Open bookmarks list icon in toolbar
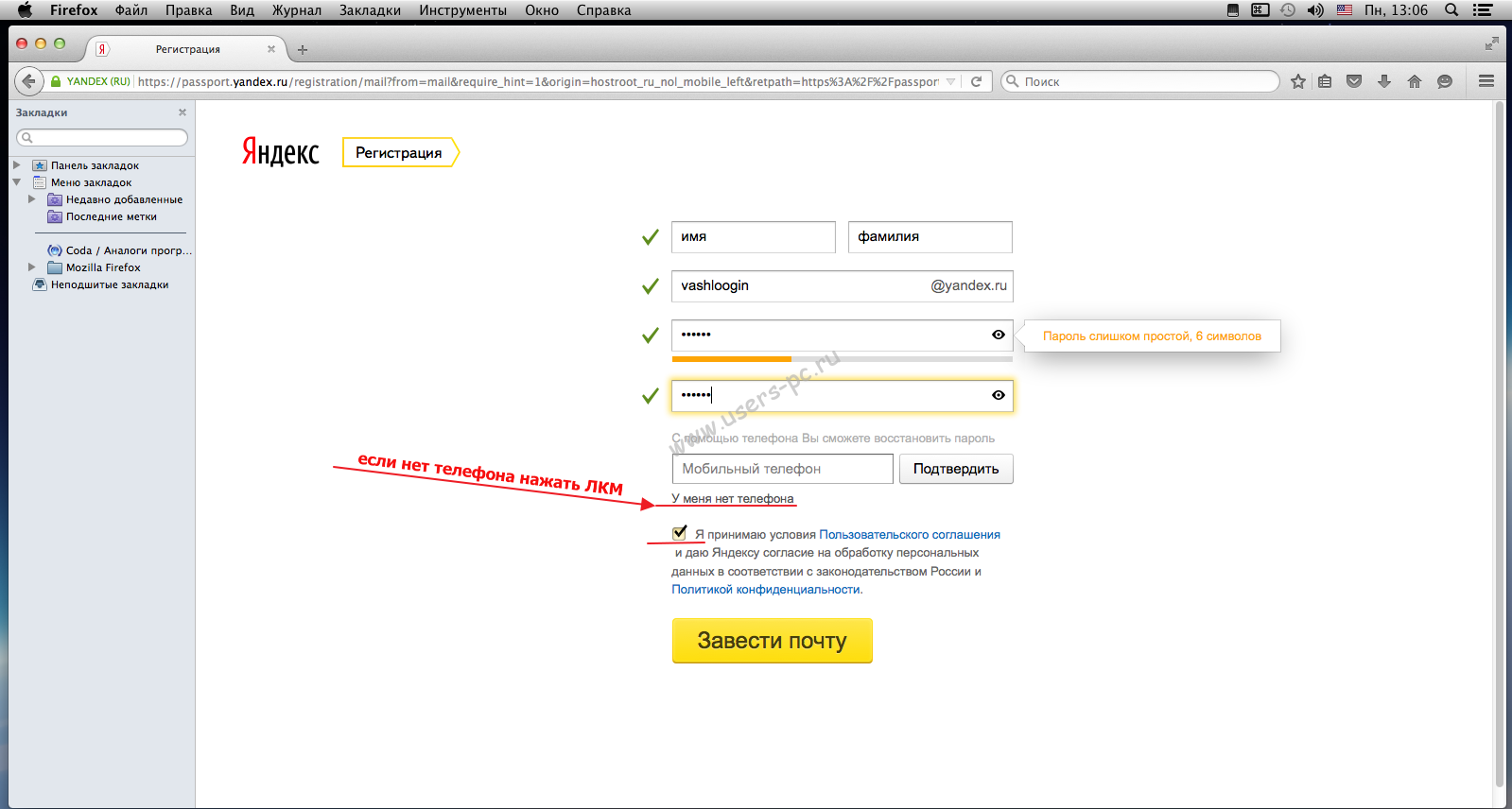Screen dimensions: 1512x809 coord(1325,81)
